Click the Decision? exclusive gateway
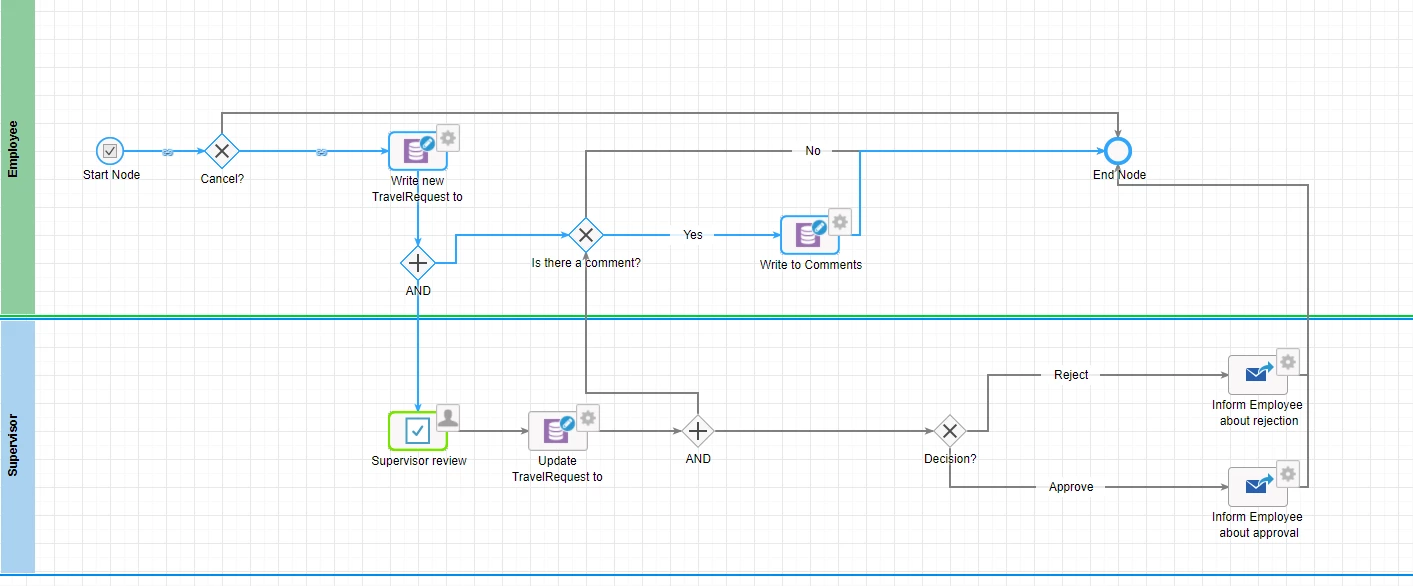The height and width of the screenshot is (586, 1413). click(950, 431)
